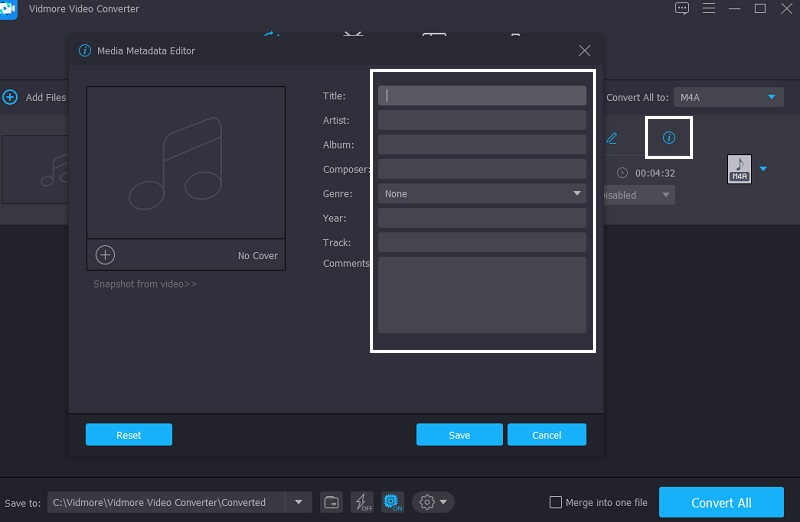This screenshot has height=522, width=800.
Task: Expand the Genre dropdown
Action: click(481, 194)
